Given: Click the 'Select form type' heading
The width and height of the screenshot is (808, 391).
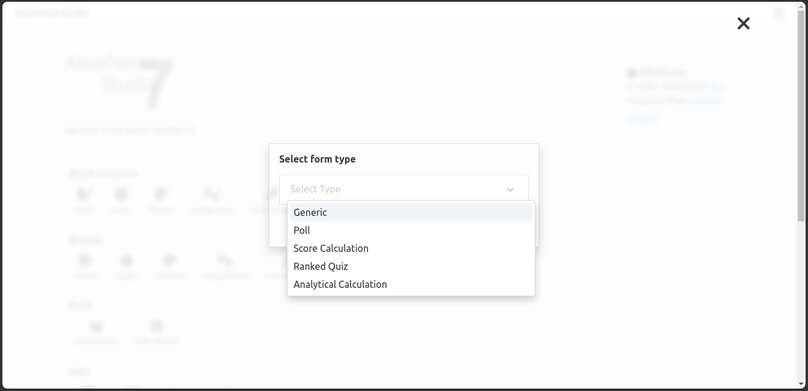Looking at the screenshot, I should tap(317, 159).
